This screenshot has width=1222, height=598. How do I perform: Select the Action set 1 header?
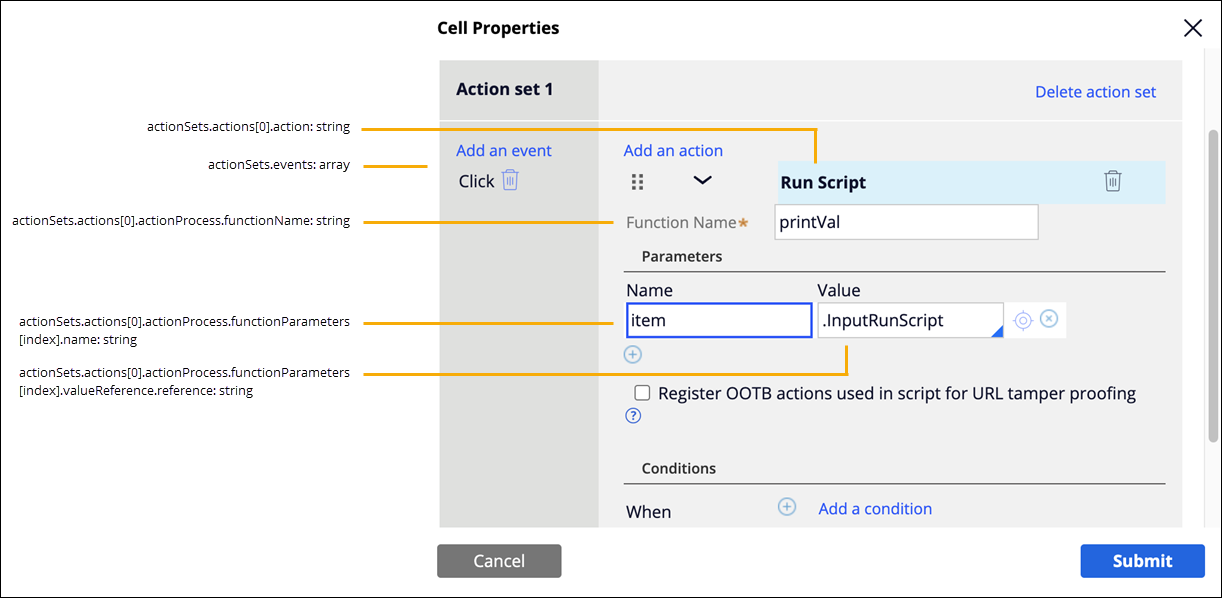[x=505, y=89]
